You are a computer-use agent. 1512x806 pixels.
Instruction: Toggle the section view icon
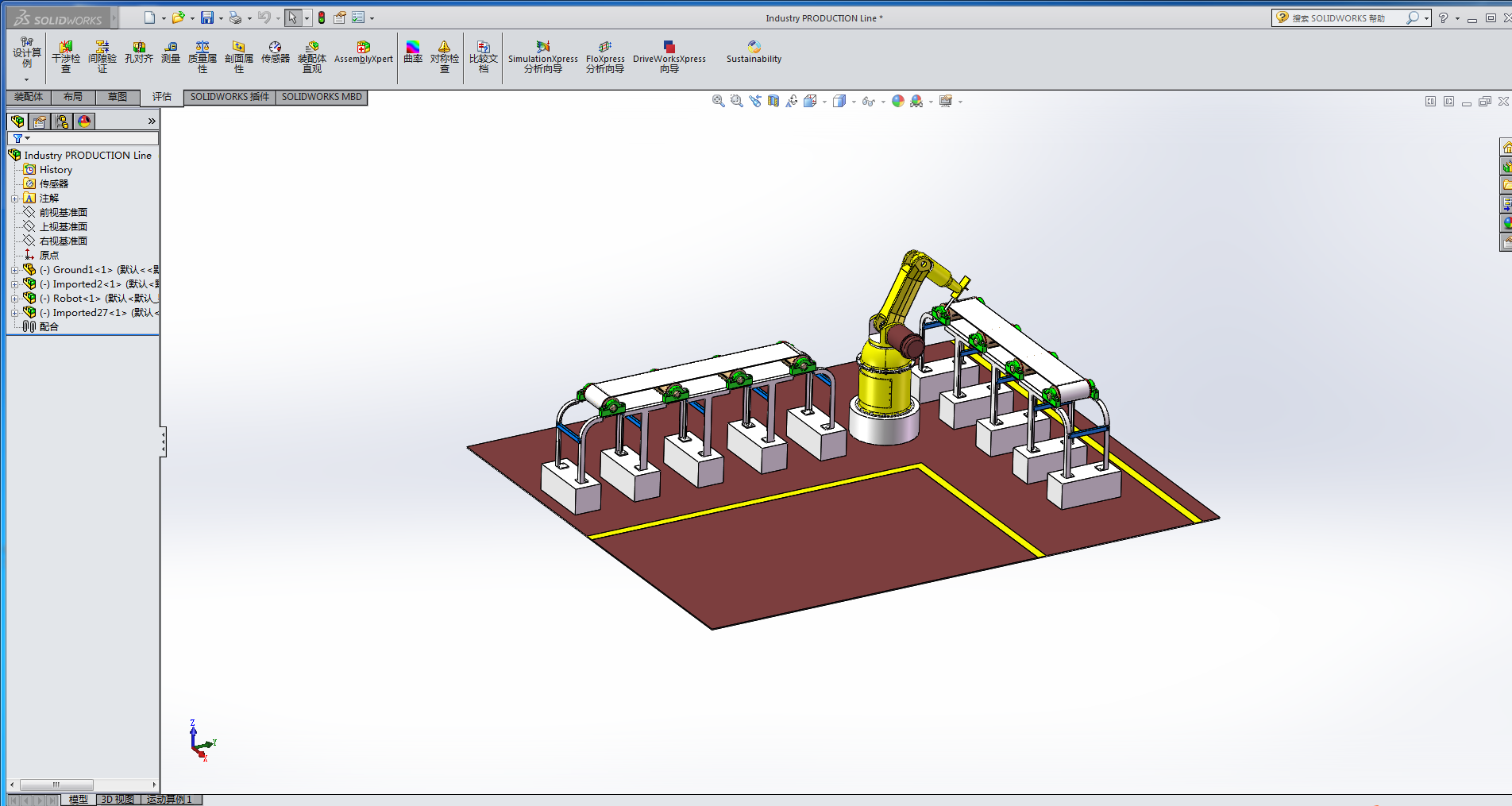pos(773,101)
